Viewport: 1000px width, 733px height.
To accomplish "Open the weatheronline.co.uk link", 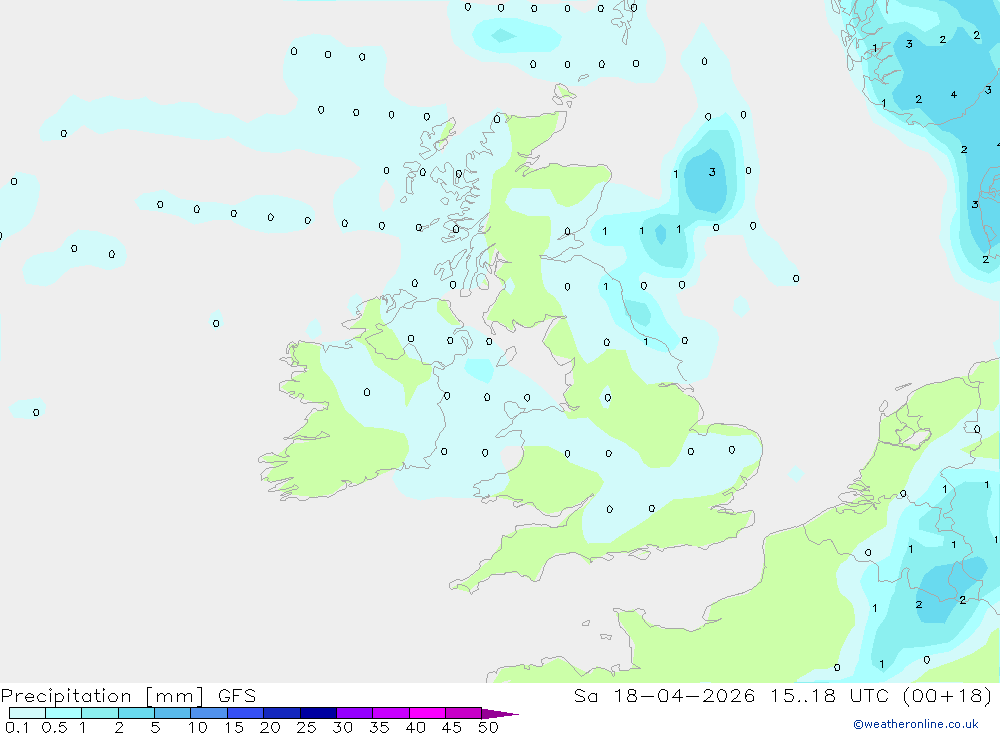I will [x=916, y=724].
